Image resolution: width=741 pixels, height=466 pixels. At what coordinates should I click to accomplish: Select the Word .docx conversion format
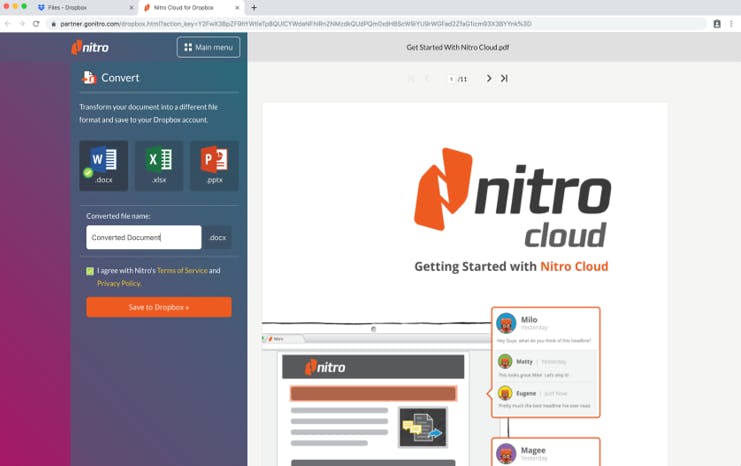click(103, 165)
